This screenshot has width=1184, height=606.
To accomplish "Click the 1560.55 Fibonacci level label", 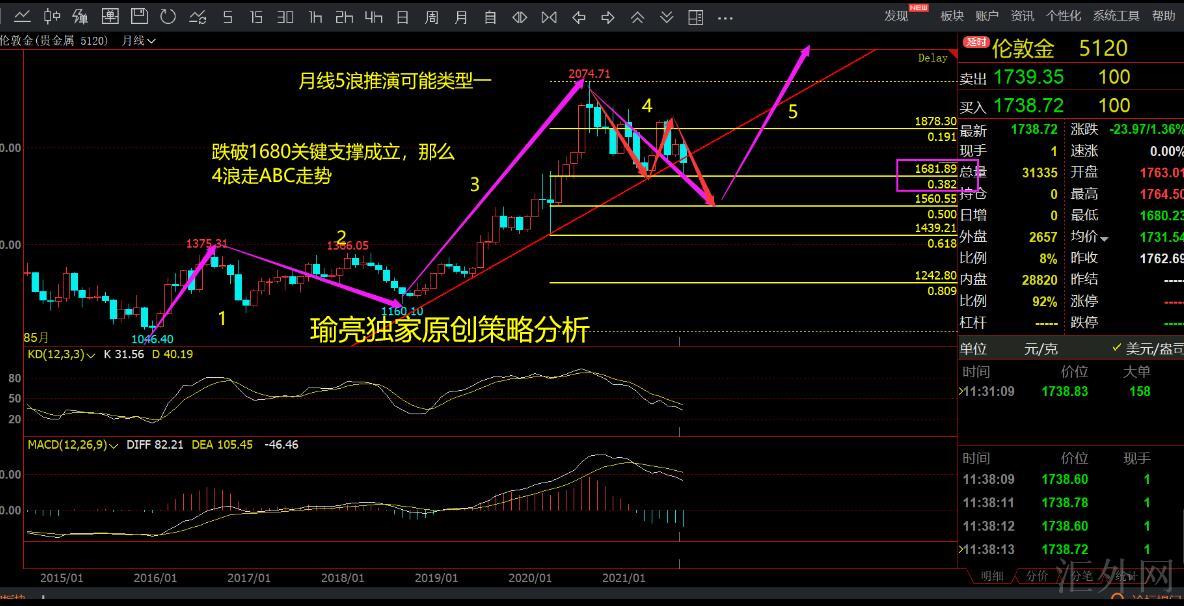I will click(x=937, y=198).
